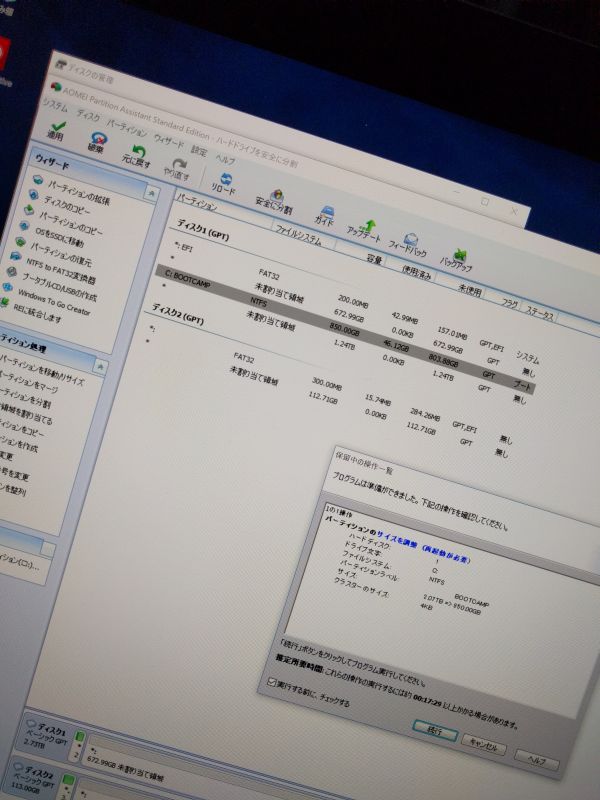Image resolution: width=600 pixels, height=800 pixels.
Task: Click the ステータス column header
Action: click(x=539, y=312)
